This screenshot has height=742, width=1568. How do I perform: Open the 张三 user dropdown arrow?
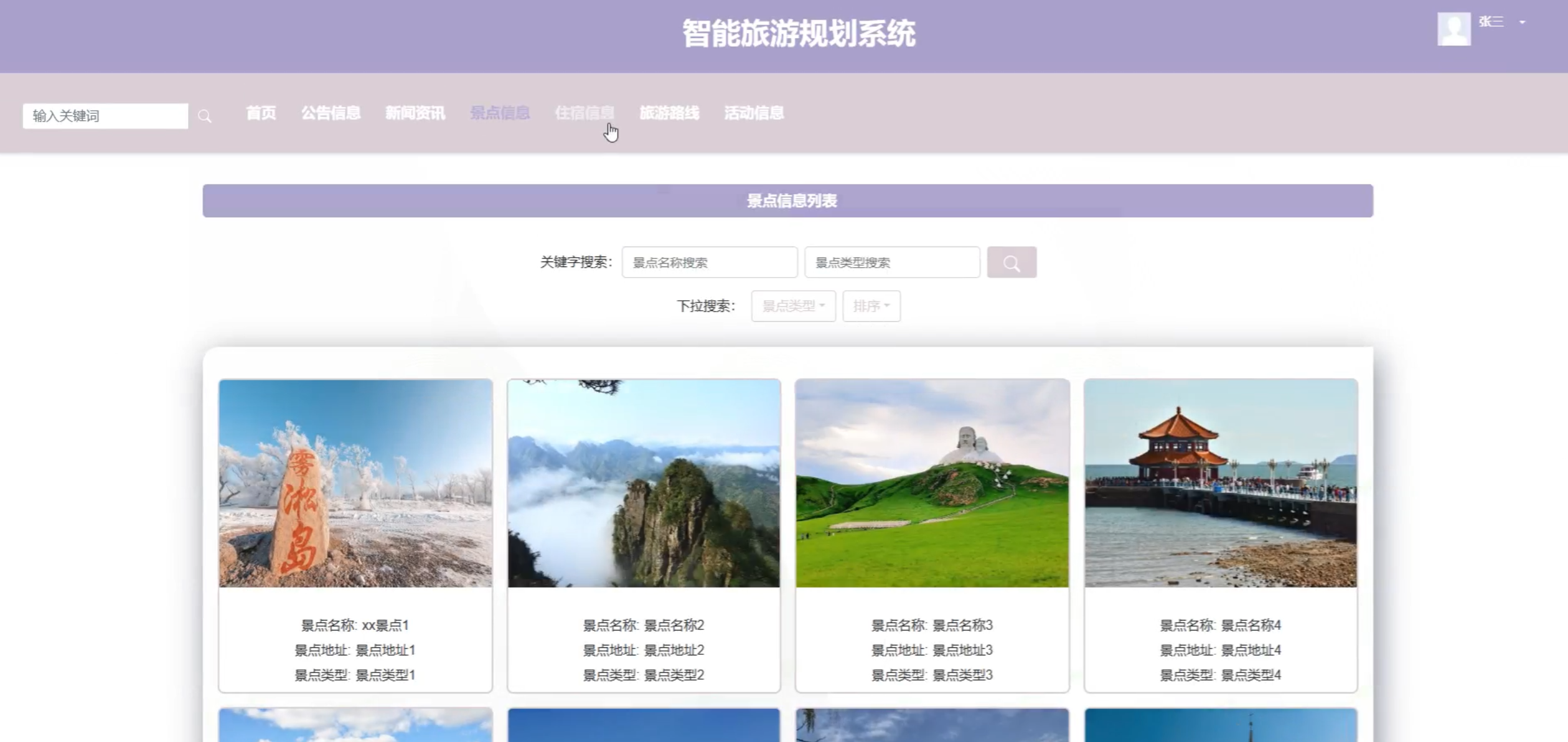point(1522,22)
